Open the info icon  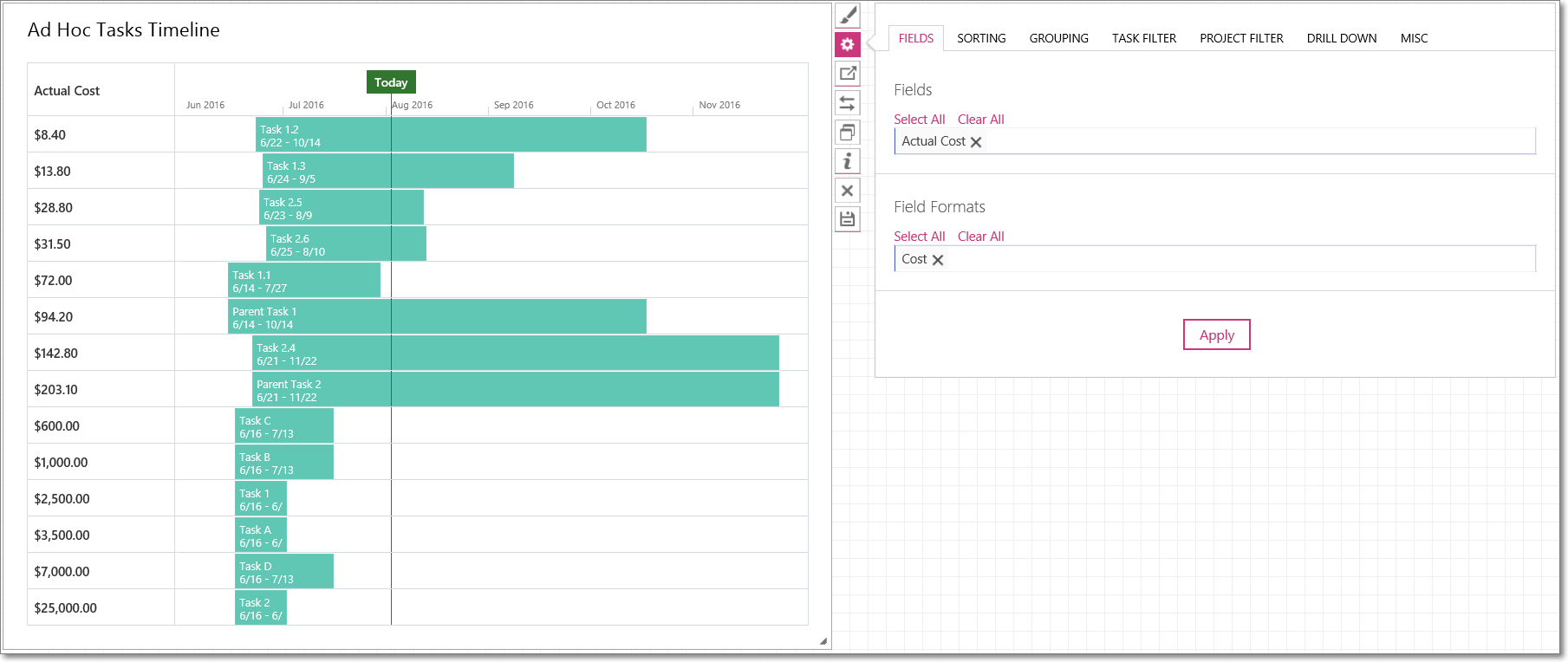pos(848,161)
